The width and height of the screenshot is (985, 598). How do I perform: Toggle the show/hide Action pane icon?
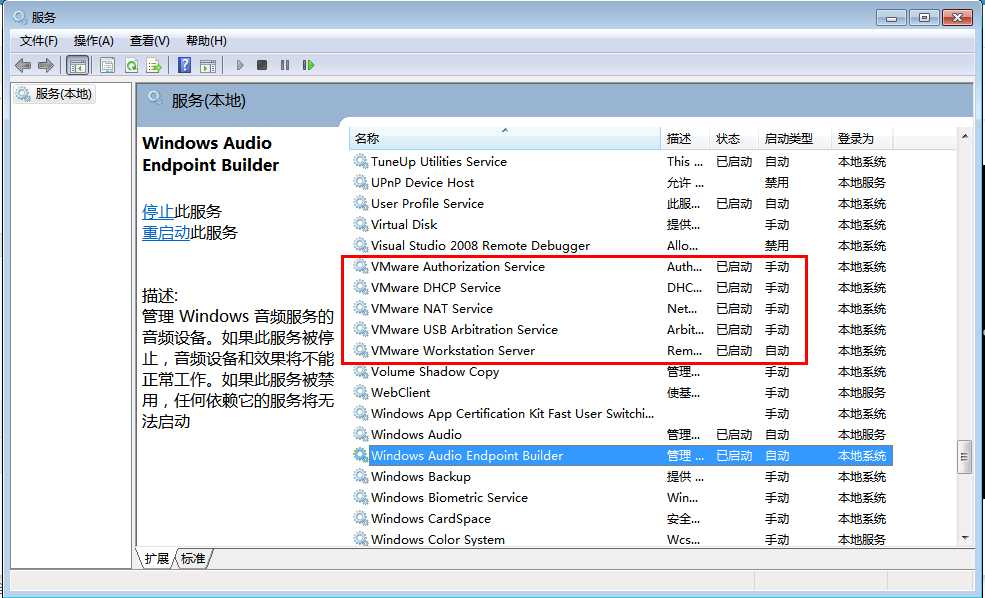(208, 65)
